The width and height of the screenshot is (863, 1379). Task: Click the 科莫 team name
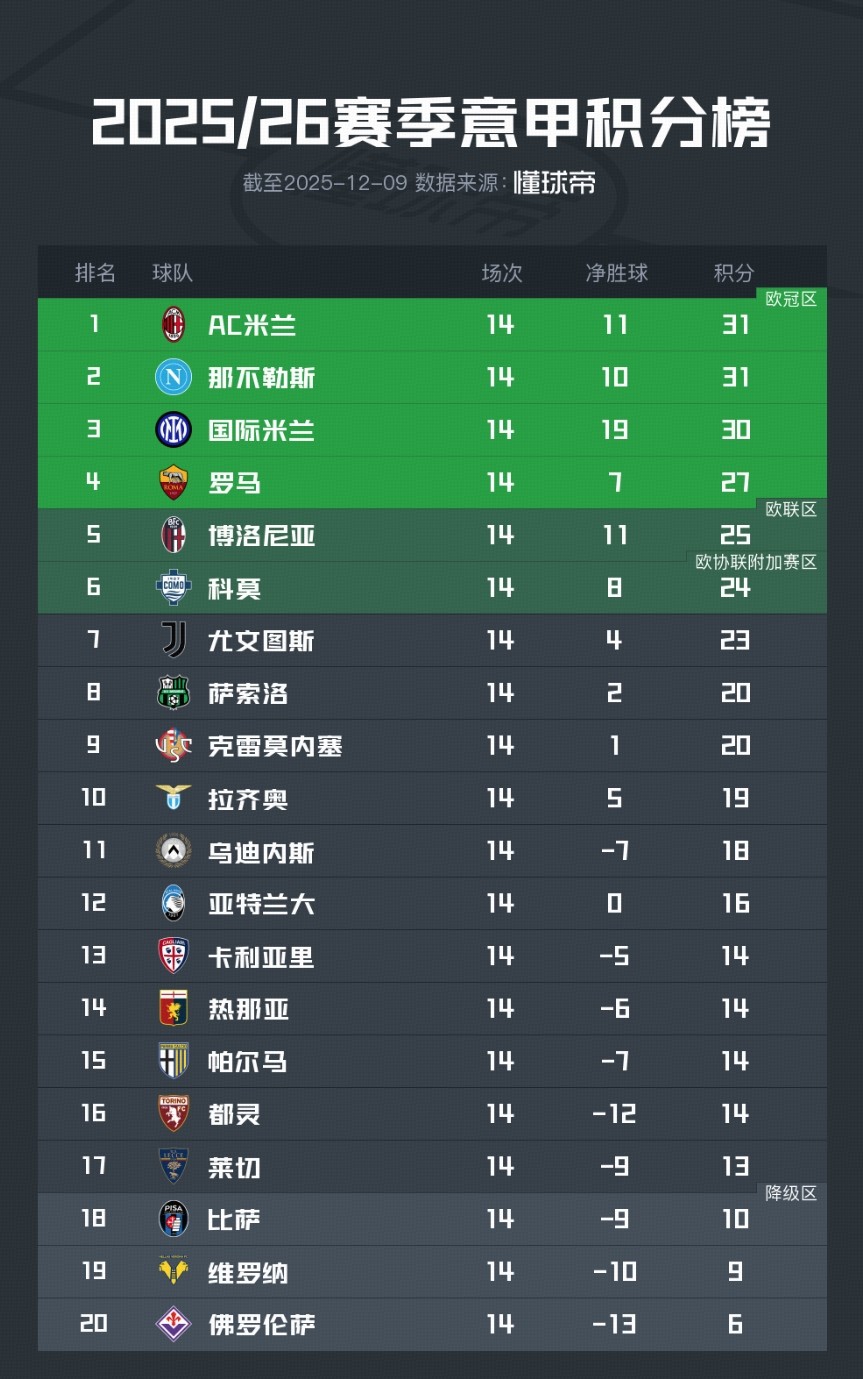point(234,588)
